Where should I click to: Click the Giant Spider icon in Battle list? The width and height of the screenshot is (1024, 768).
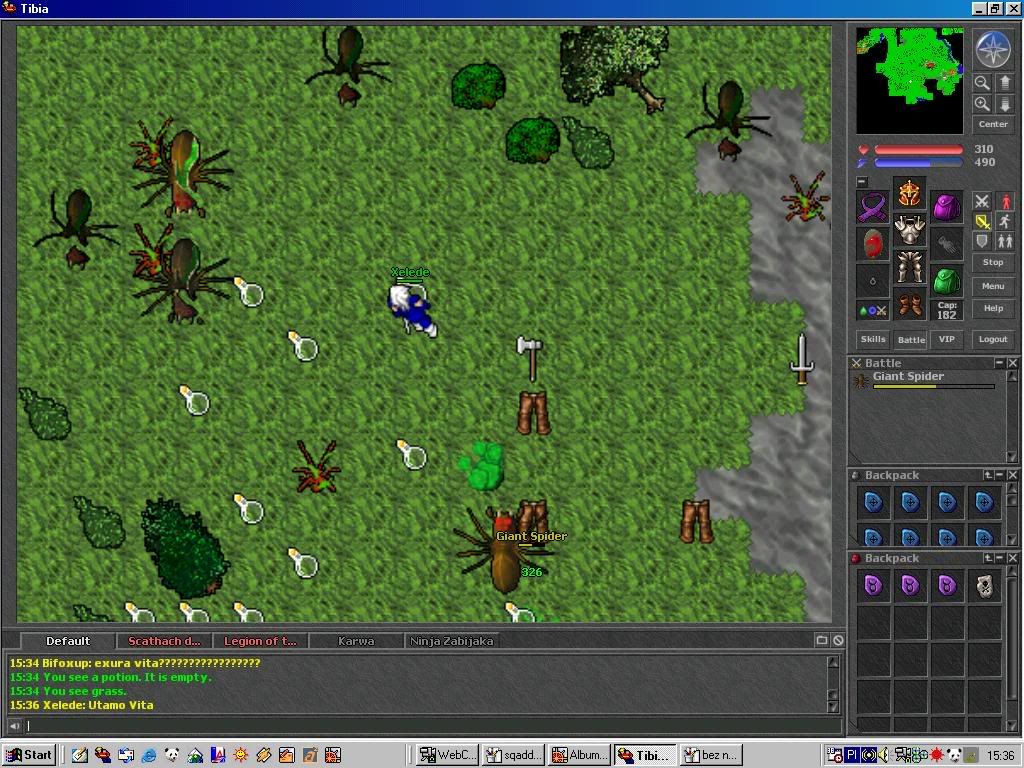861,381
